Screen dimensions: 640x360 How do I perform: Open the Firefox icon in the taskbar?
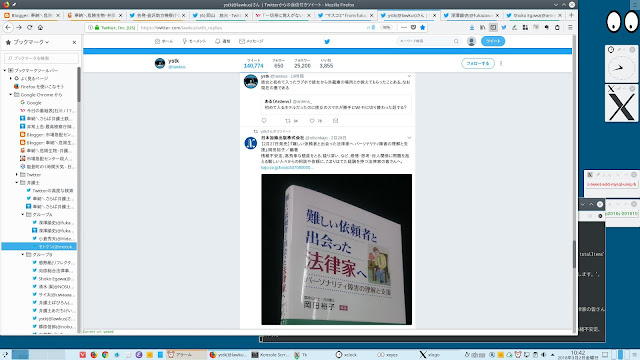(94, 355)
